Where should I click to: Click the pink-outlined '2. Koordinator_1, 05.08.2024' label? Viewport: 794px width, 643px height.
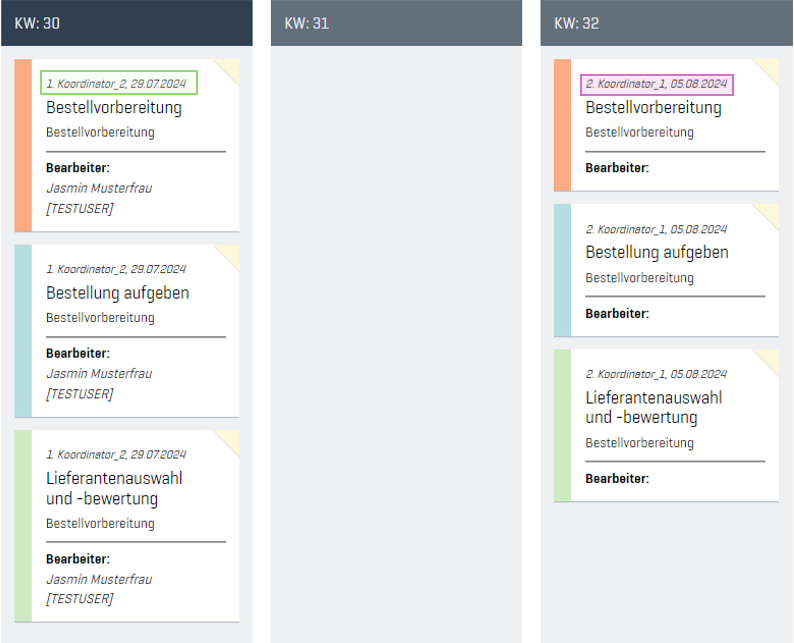tap(657, 84)
